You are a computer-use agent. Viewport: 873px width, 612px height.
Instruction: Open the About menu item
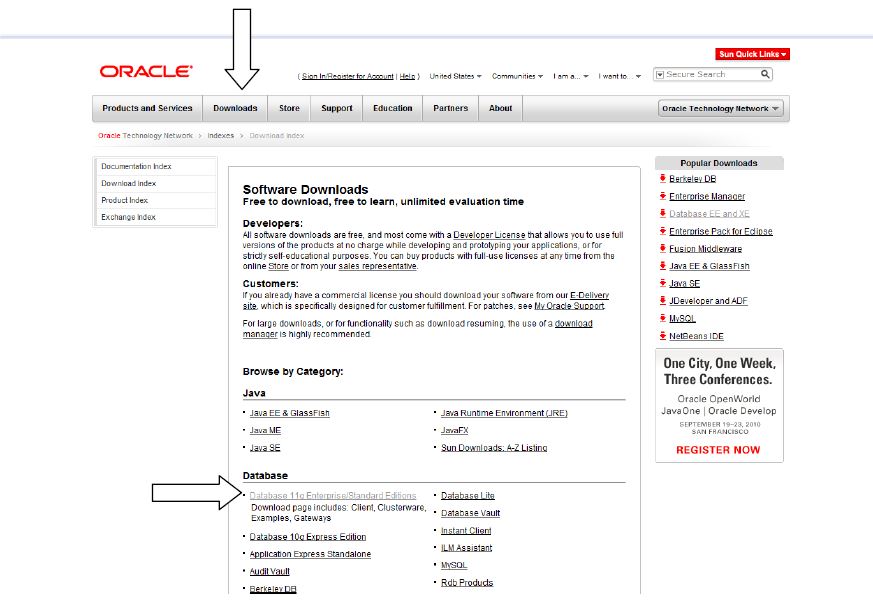(x=501, y=108)
